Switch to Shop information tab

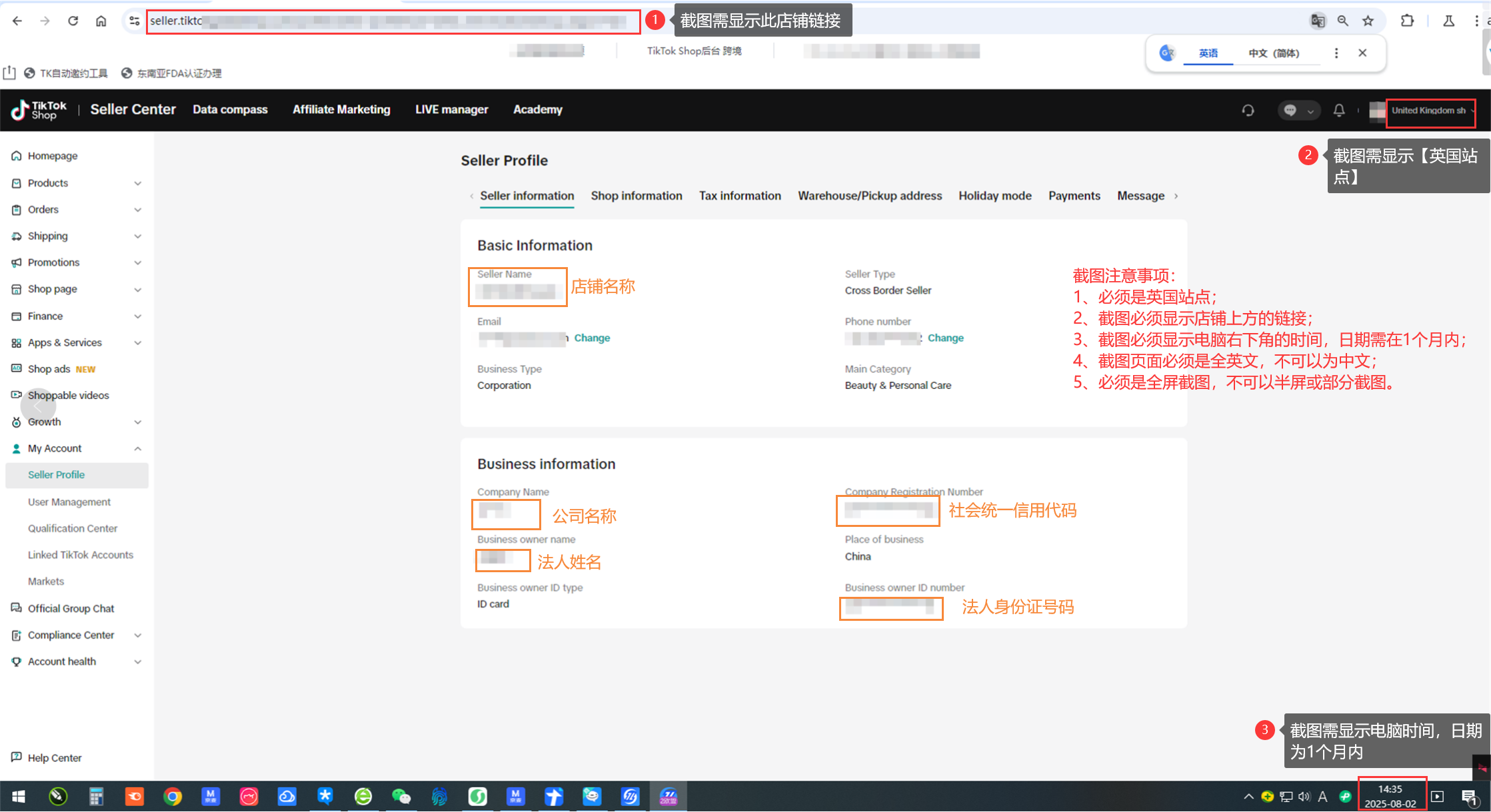[636, 196]
